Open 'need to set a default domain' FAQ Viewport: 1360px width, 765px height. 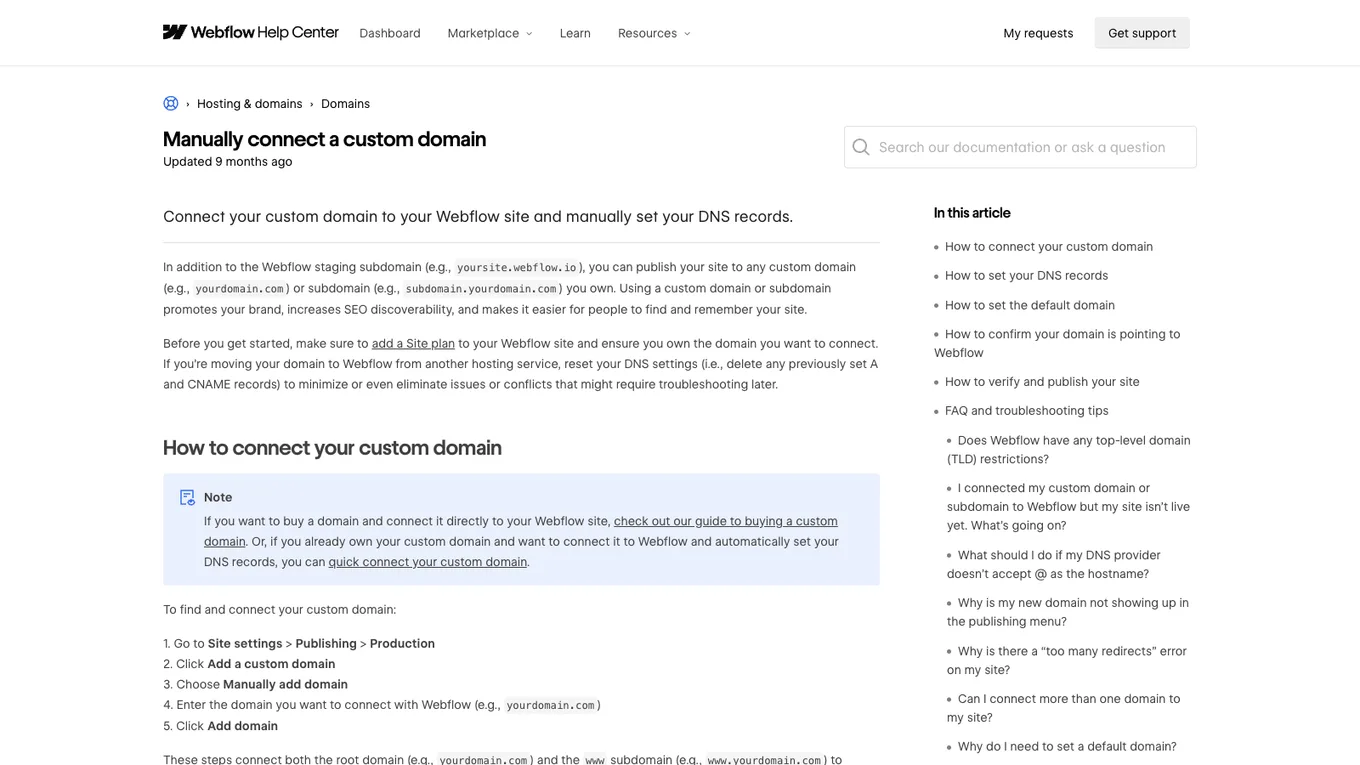pos(1067,747)
